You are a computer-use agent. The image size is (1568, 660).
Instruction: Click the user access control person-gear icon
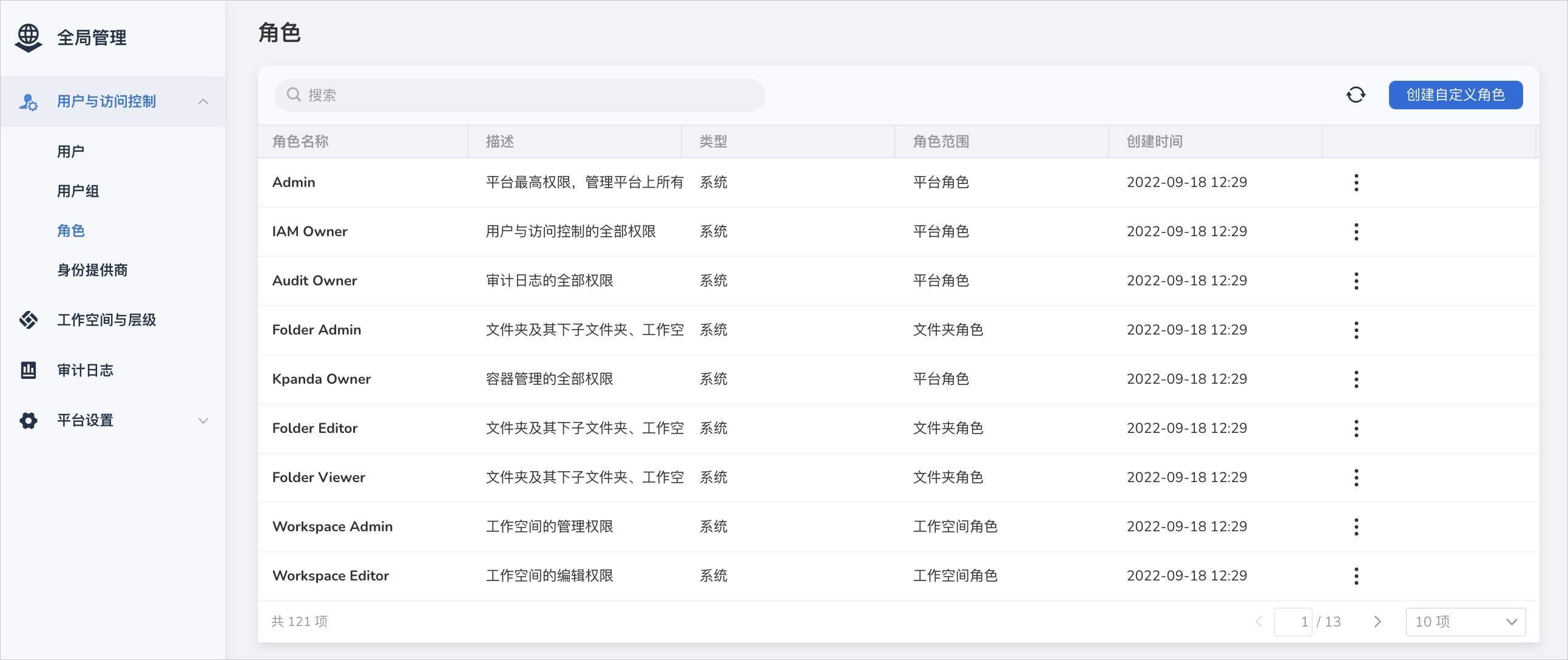click(28, 101)
